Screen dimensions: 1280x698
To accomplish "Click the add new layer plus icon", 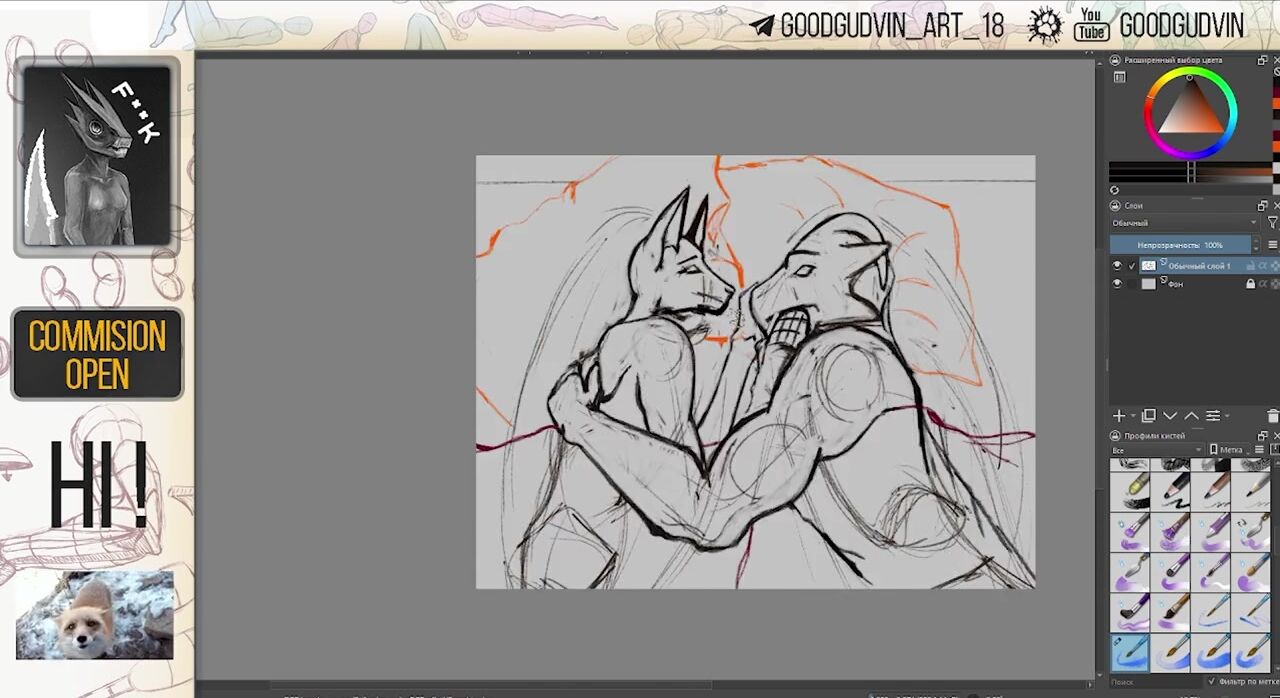I will tap(1119, 416).
